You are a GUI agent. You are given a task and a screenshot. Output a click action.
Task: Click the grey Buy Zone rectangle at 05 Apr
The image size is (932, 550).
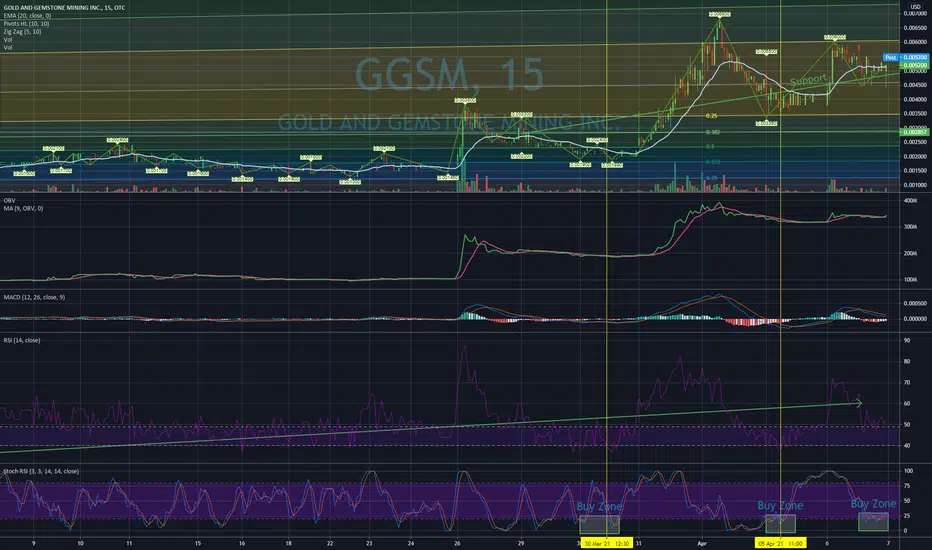[x=780, y=524]
